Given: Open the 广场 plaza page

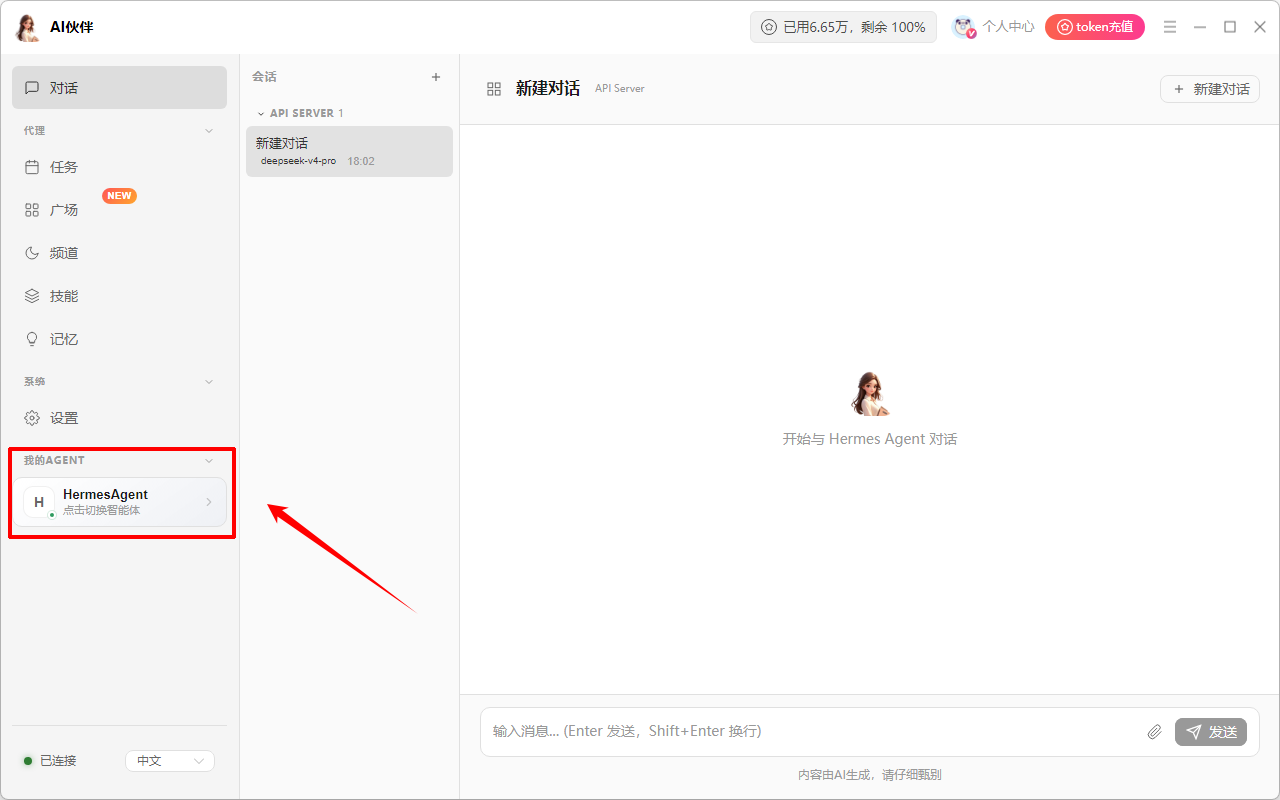Looking at the screenshot, I should point(119,210).
